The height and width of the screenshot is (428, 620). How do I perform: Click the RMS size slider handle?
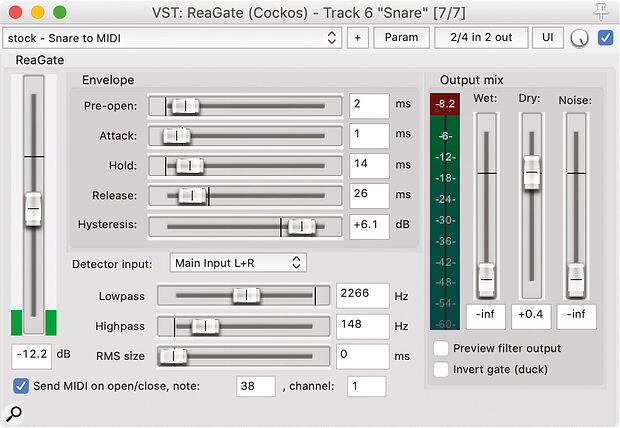[173, 356]
